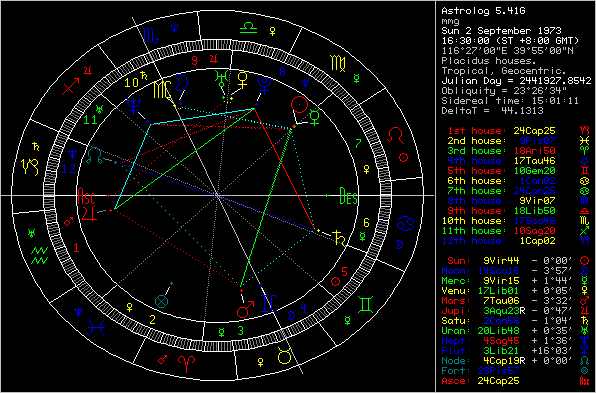The width and height of the screenshot is (596, 393).
Task: Click the 'Jupi: 3Aqu23R' planet row
Action: pos(515,311)
